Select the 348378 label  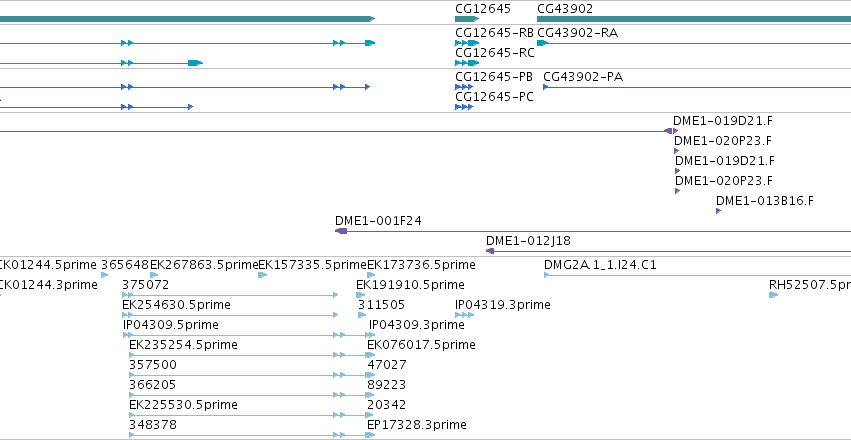click(x=153, y=424)
